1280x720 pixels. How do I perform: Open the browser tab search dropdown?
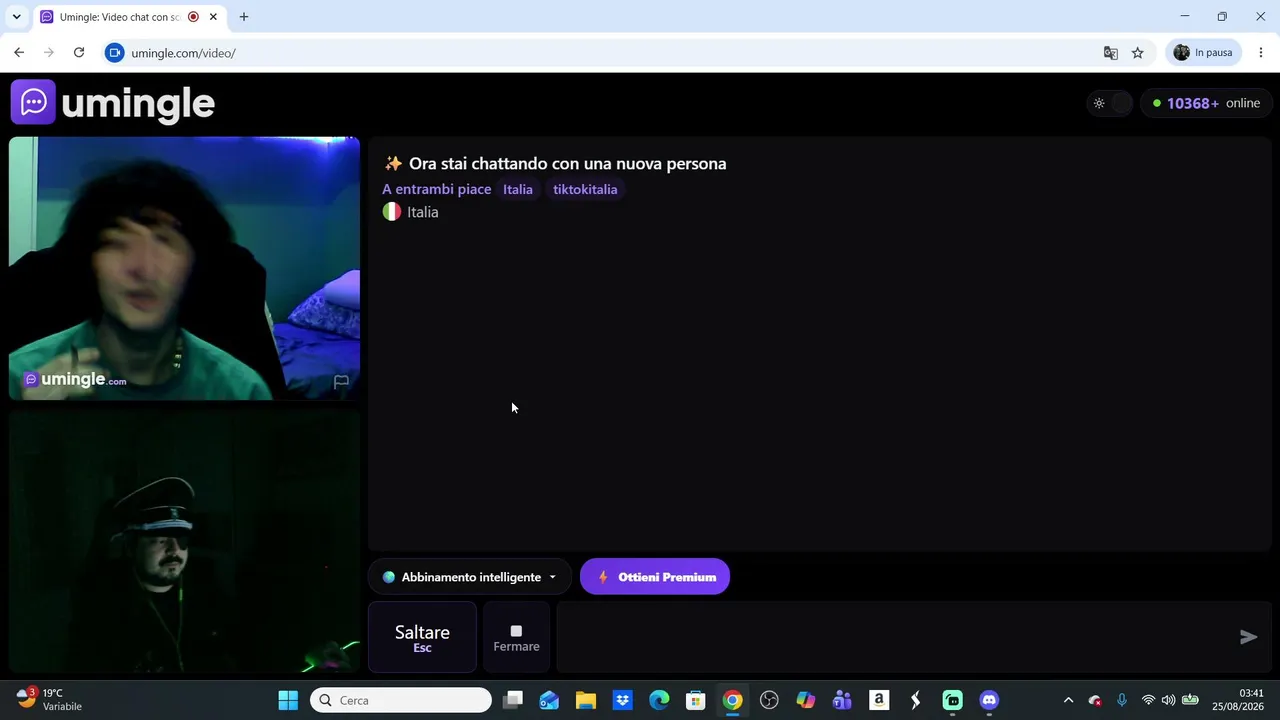point(16,17)
